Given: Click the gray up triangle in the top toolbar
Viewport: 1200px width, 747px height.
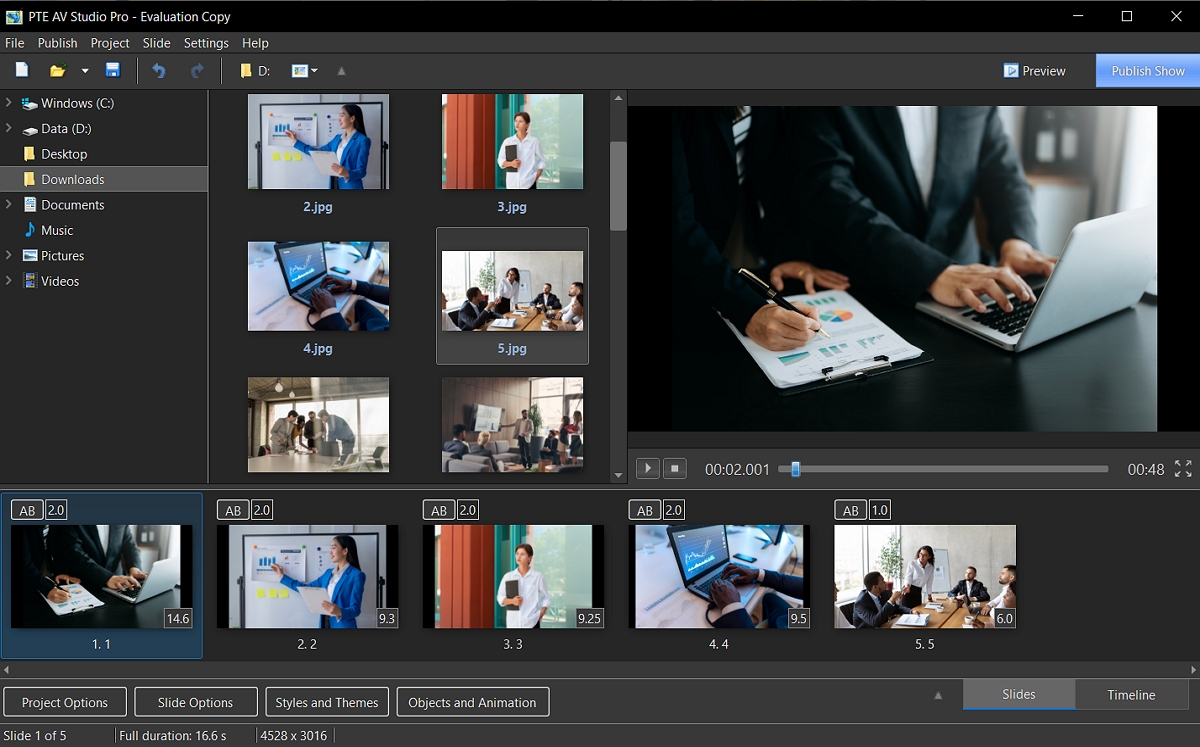Looking at the screenshot, I should [341, 71].
